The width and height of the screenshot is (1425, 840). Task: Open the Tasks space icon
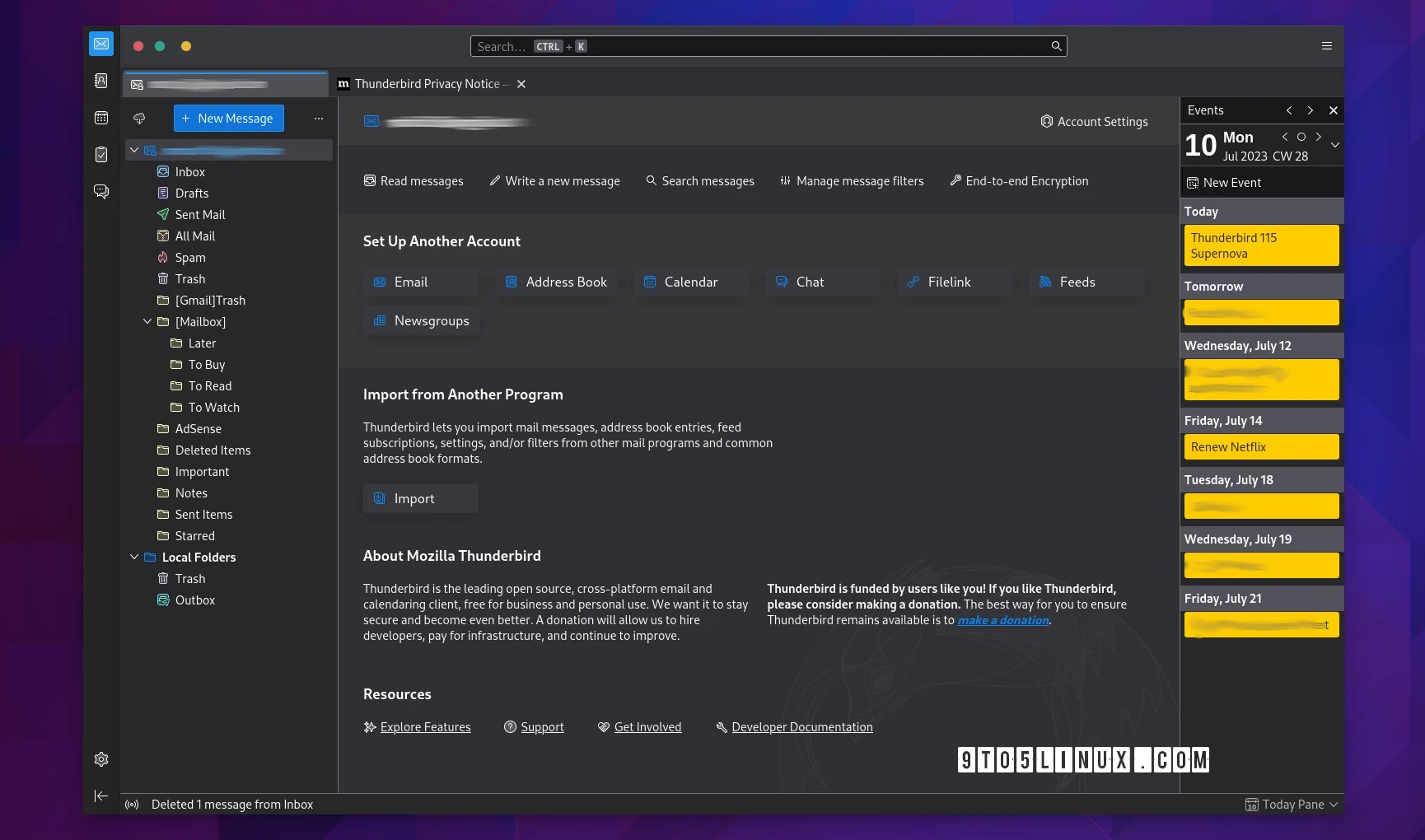[x=100, y=154]
